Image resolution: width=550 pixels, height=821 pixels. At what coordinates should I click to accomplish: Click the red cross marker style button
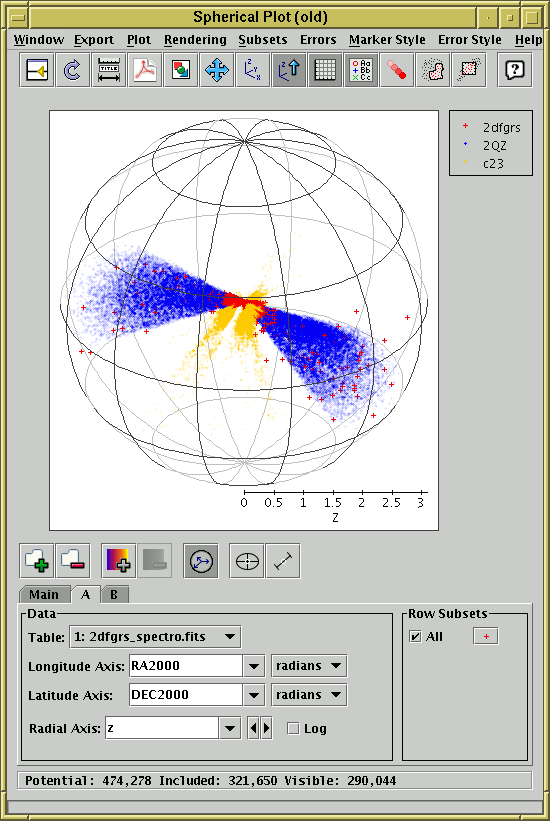point(486,637)
